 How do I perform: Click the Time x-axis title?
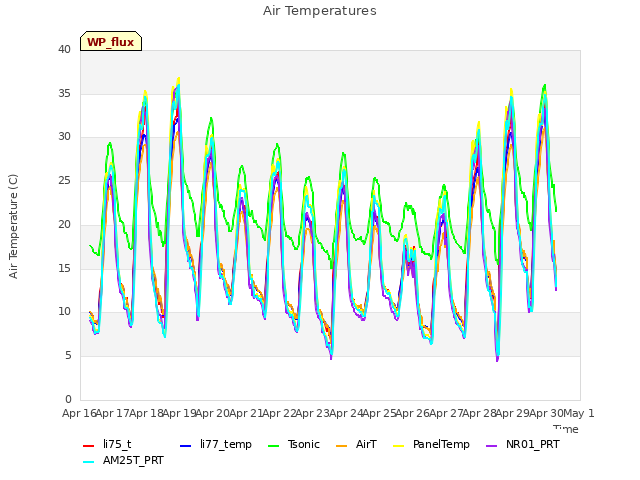tap(566, 429)
